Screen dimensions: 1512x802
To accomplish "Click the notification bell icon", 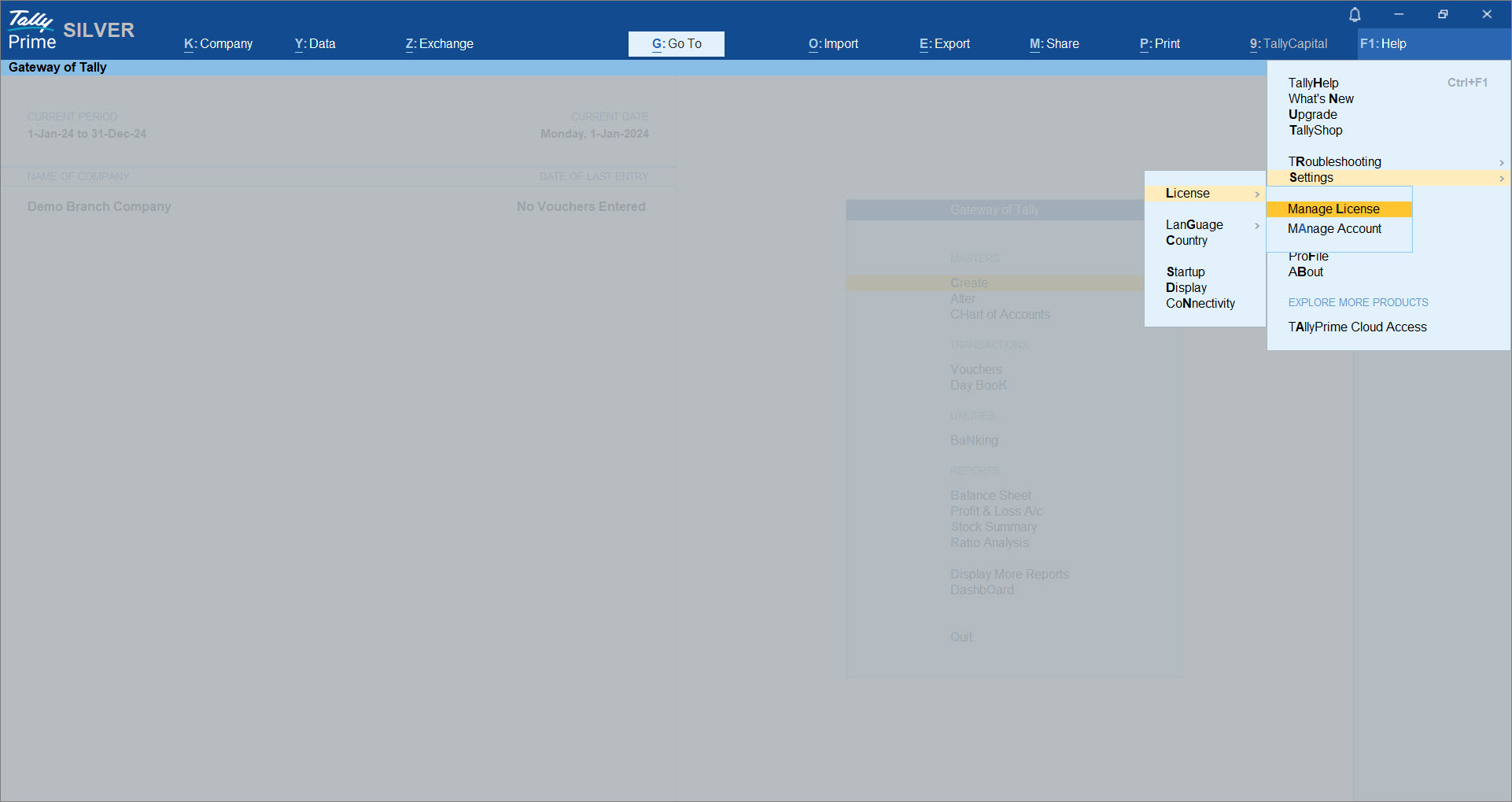I will tap(1355, 14).
